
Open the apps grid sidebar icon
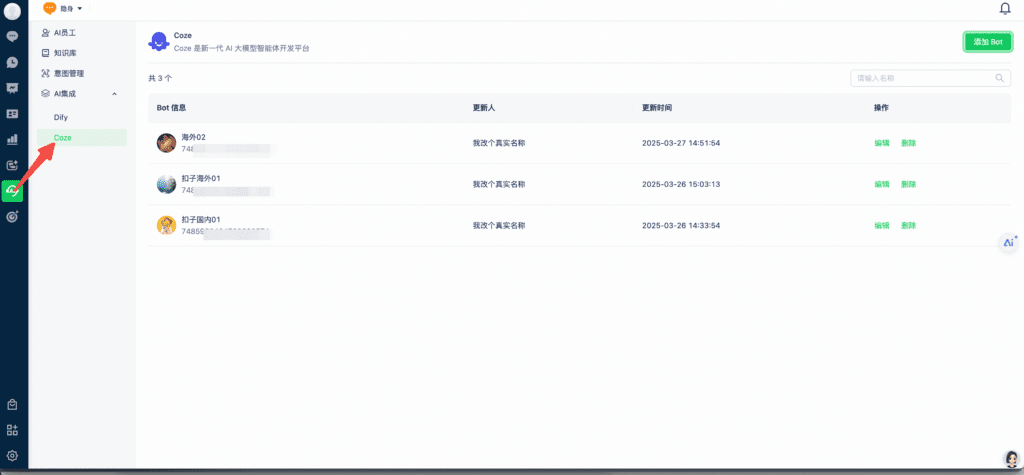coord(12,430)
